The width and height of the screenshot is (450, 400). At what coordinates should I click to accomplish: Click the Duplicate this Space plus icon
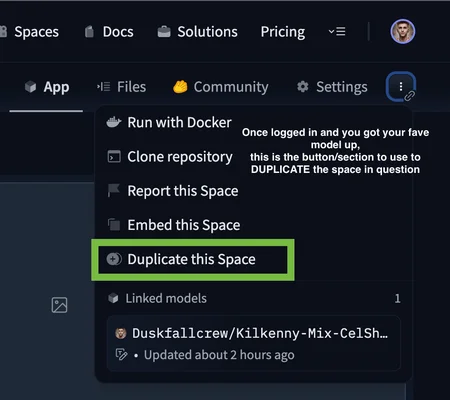114,259
